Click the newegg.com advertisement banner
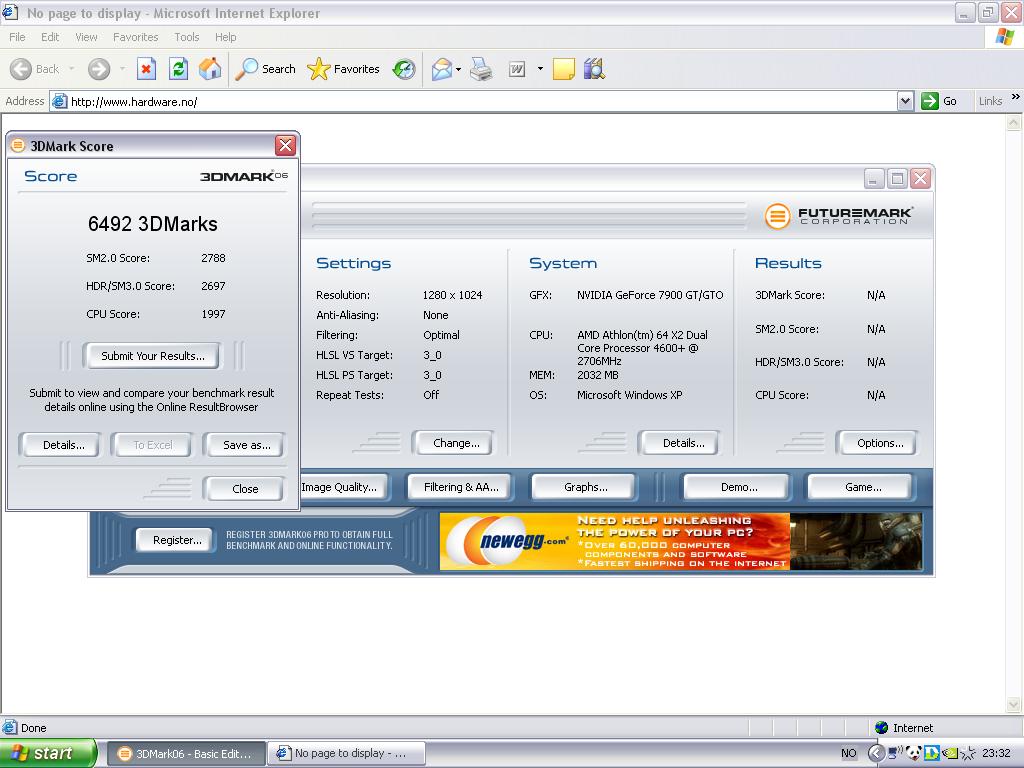 (x=681, y=541)
